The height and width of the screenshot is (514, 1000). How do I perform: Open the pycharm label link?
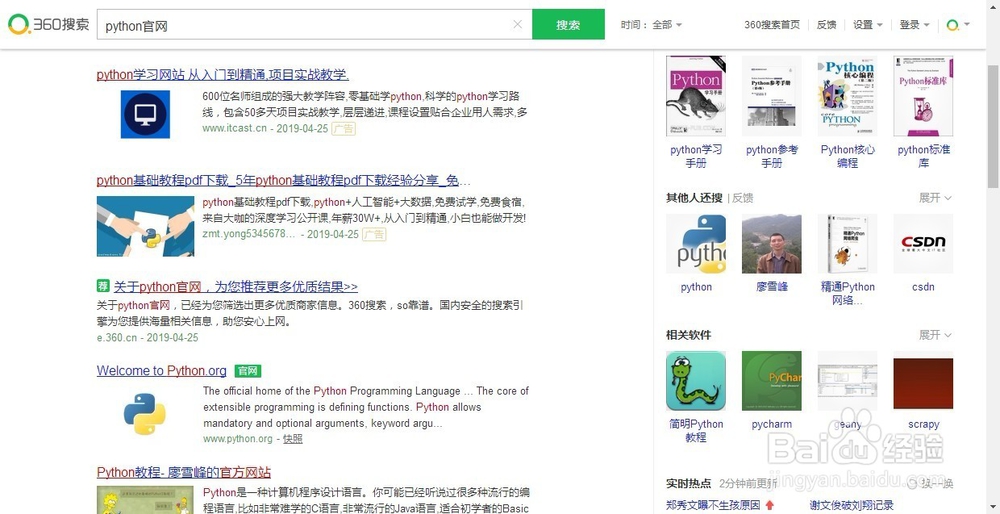click(x=772, y=424)
